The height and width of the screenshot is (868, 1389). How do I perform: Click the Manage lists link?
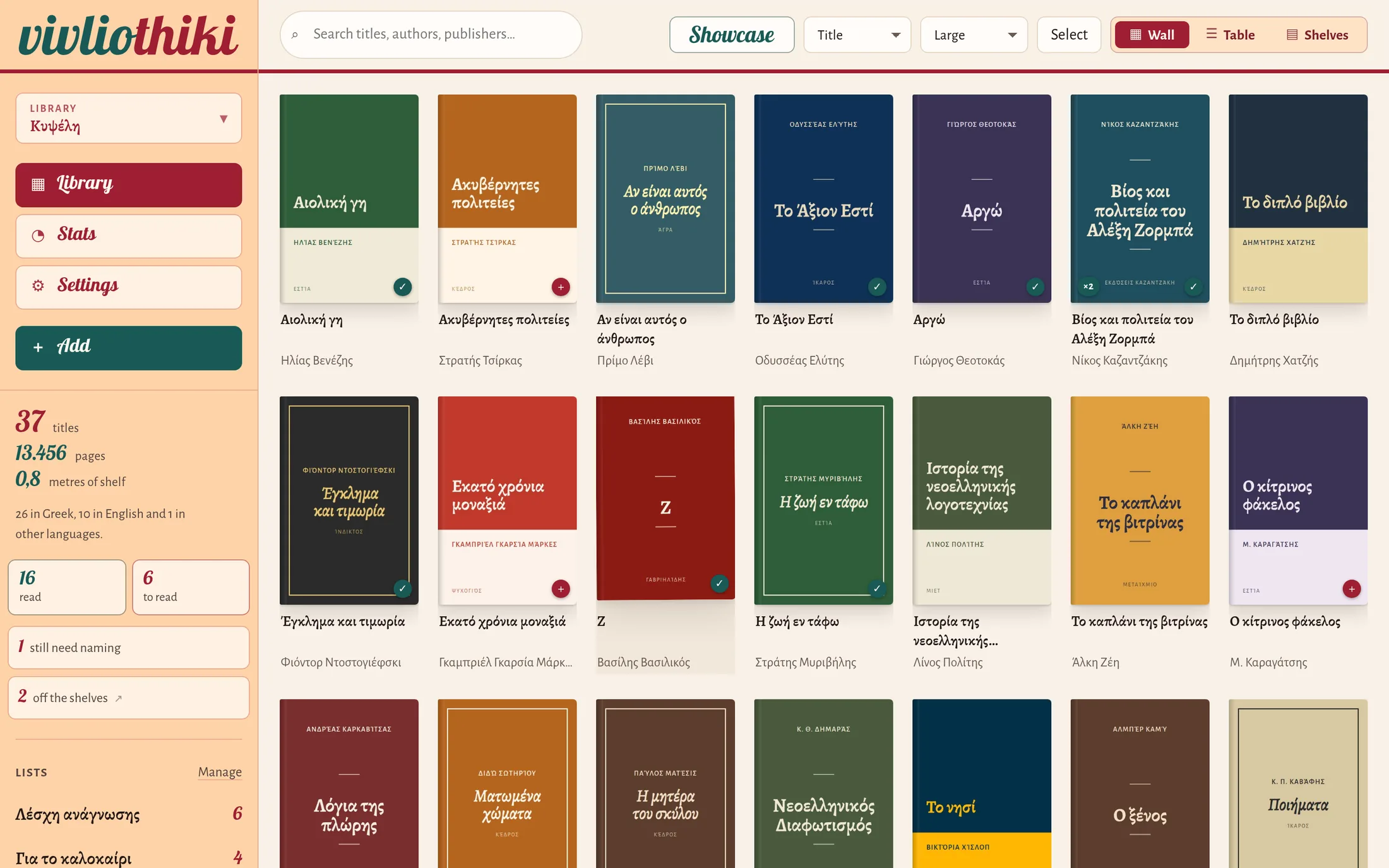click(x=220, y=772)
